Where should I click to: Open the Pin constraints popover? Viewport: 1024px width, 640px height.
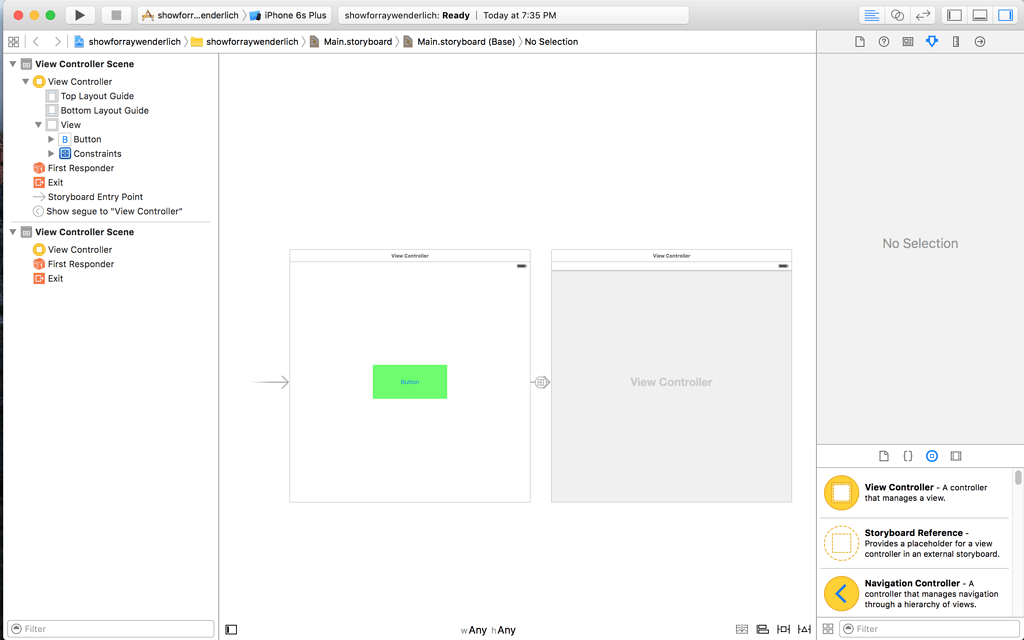click(782, 628)
